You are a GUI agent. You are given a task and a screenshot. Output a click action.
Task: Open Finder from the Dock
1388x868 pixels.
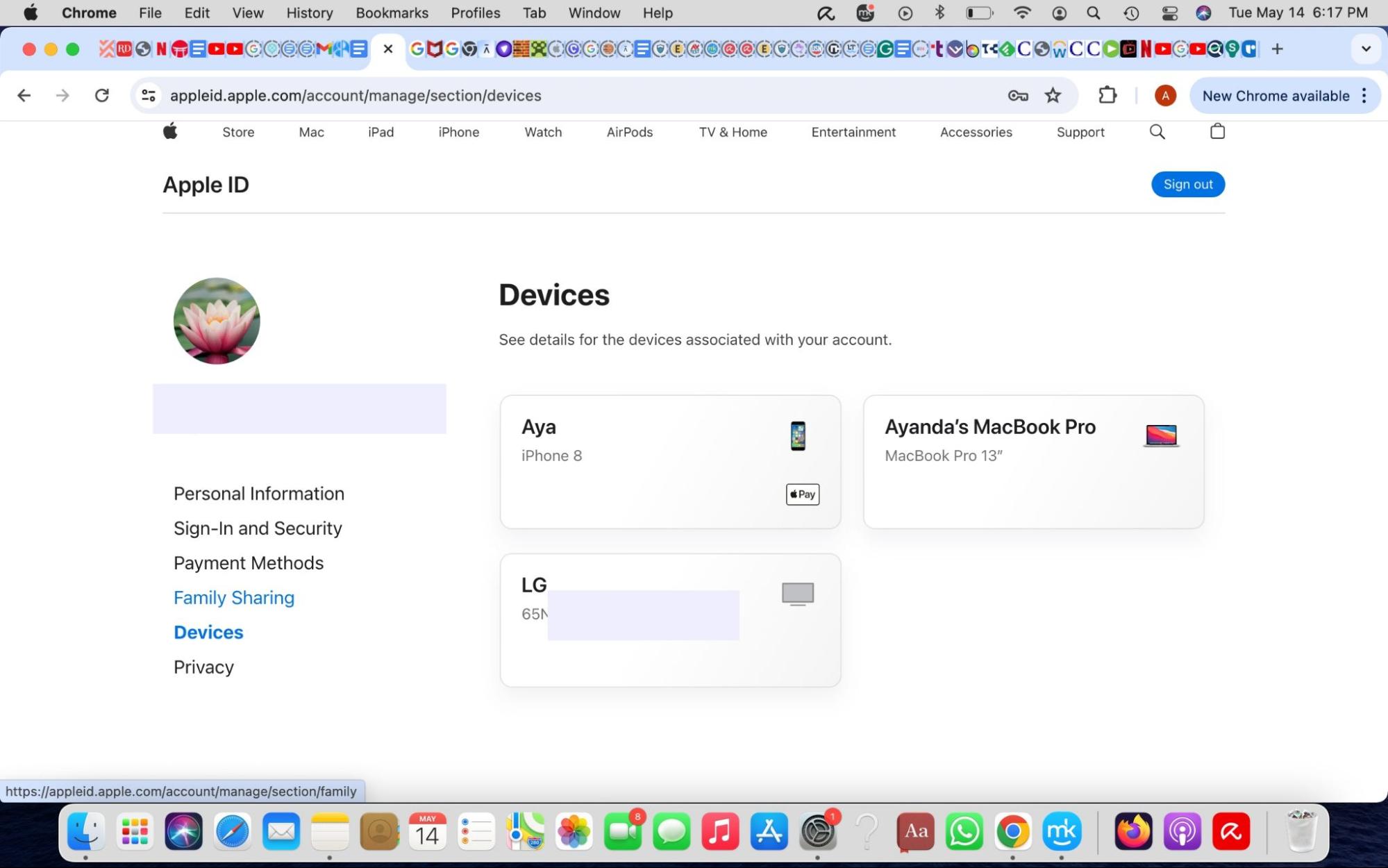pyautogui.click(x=86, y=831)
